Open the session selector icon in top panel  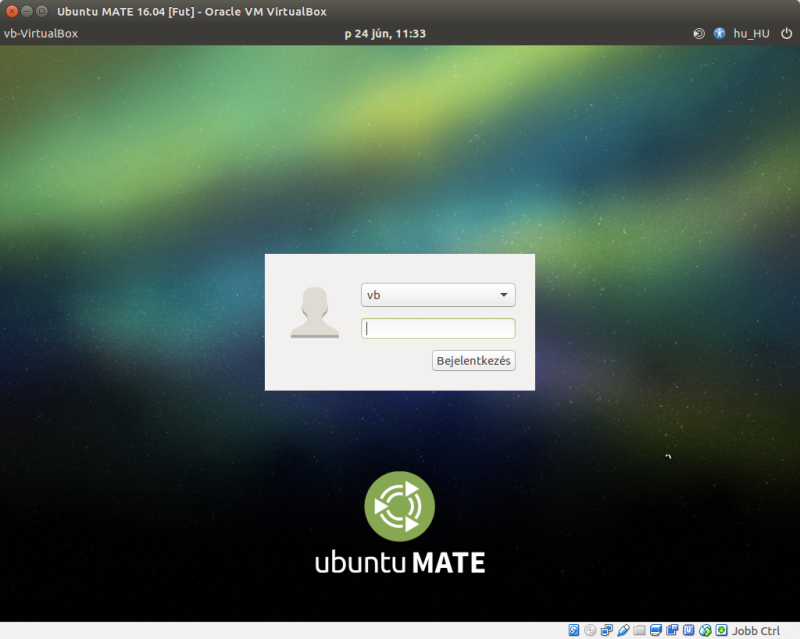click(699, 34)
